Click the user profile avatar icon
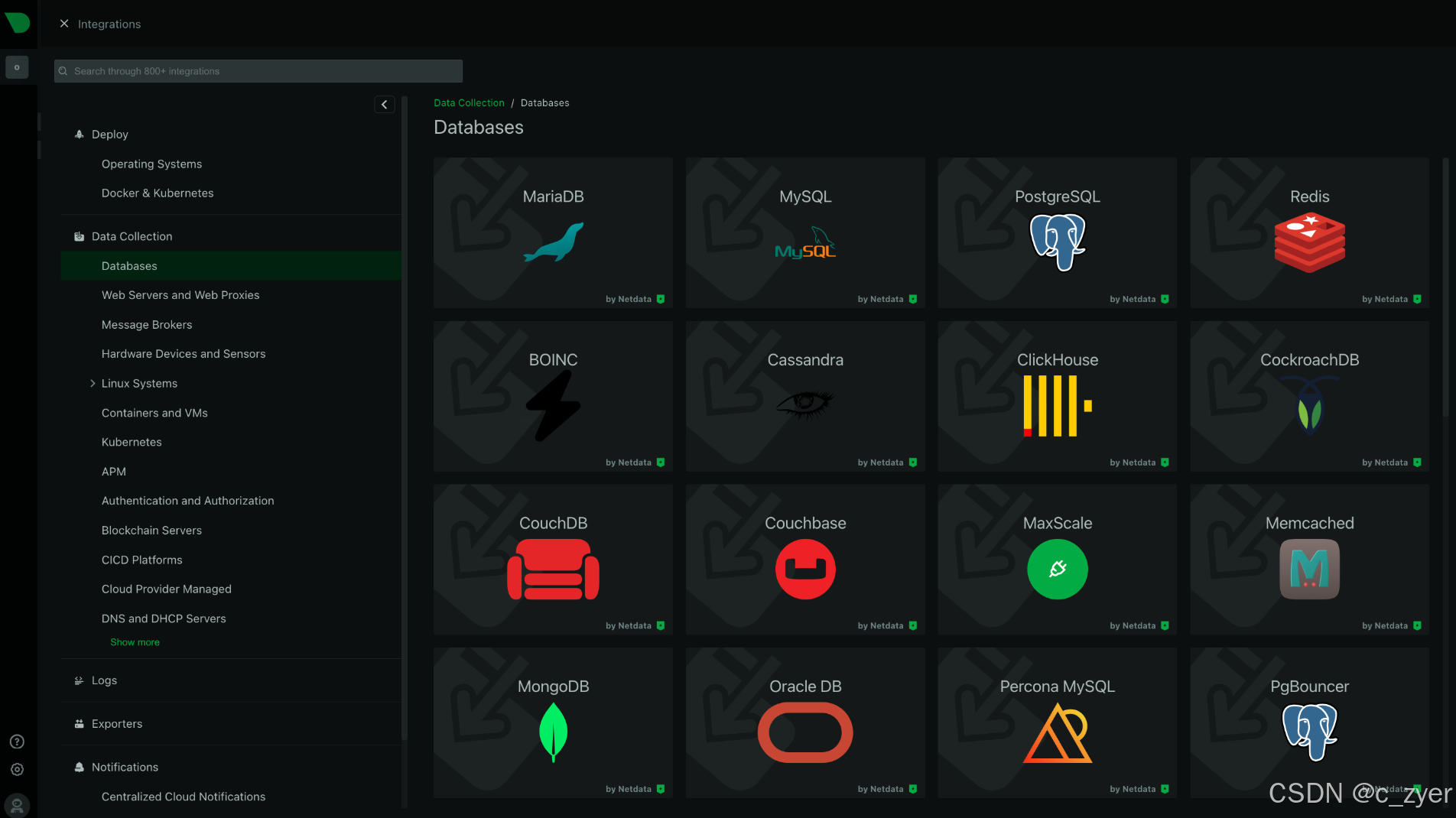This screenshot has width=1456, height=818. tap(17, 806)
